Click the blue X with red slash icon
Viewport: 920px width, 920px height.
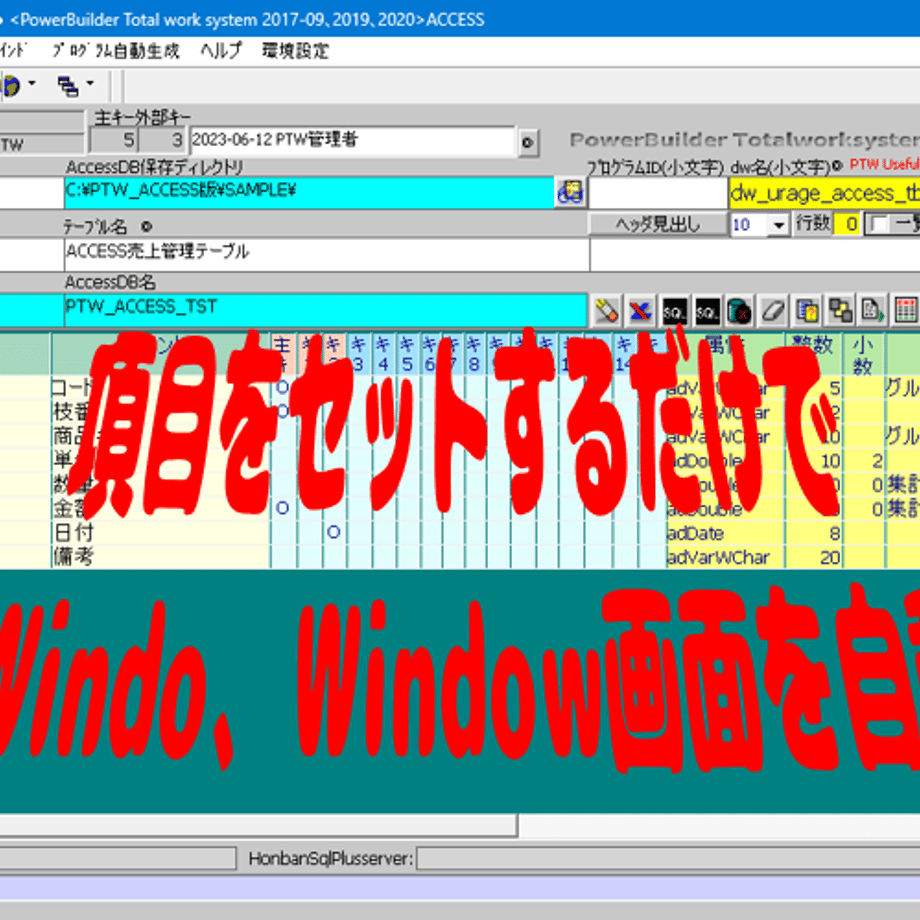click(x=640, y=310)
